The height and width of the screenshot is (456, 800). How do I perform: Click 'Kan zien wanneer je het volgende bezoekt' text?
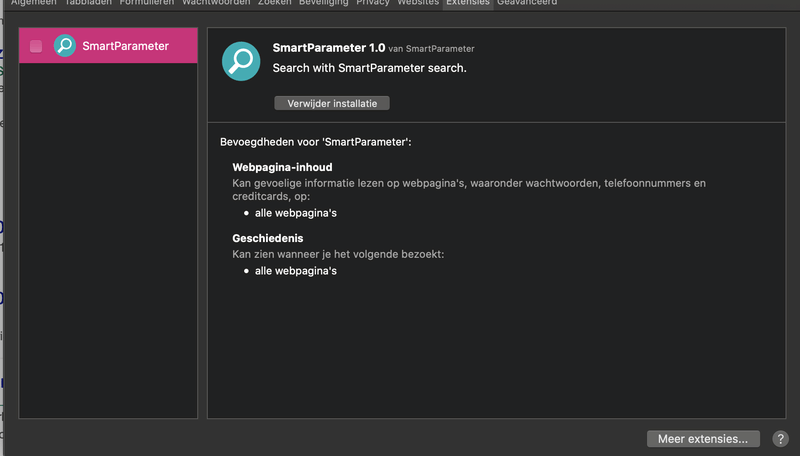pyautogui.click(x=338, y=254)
